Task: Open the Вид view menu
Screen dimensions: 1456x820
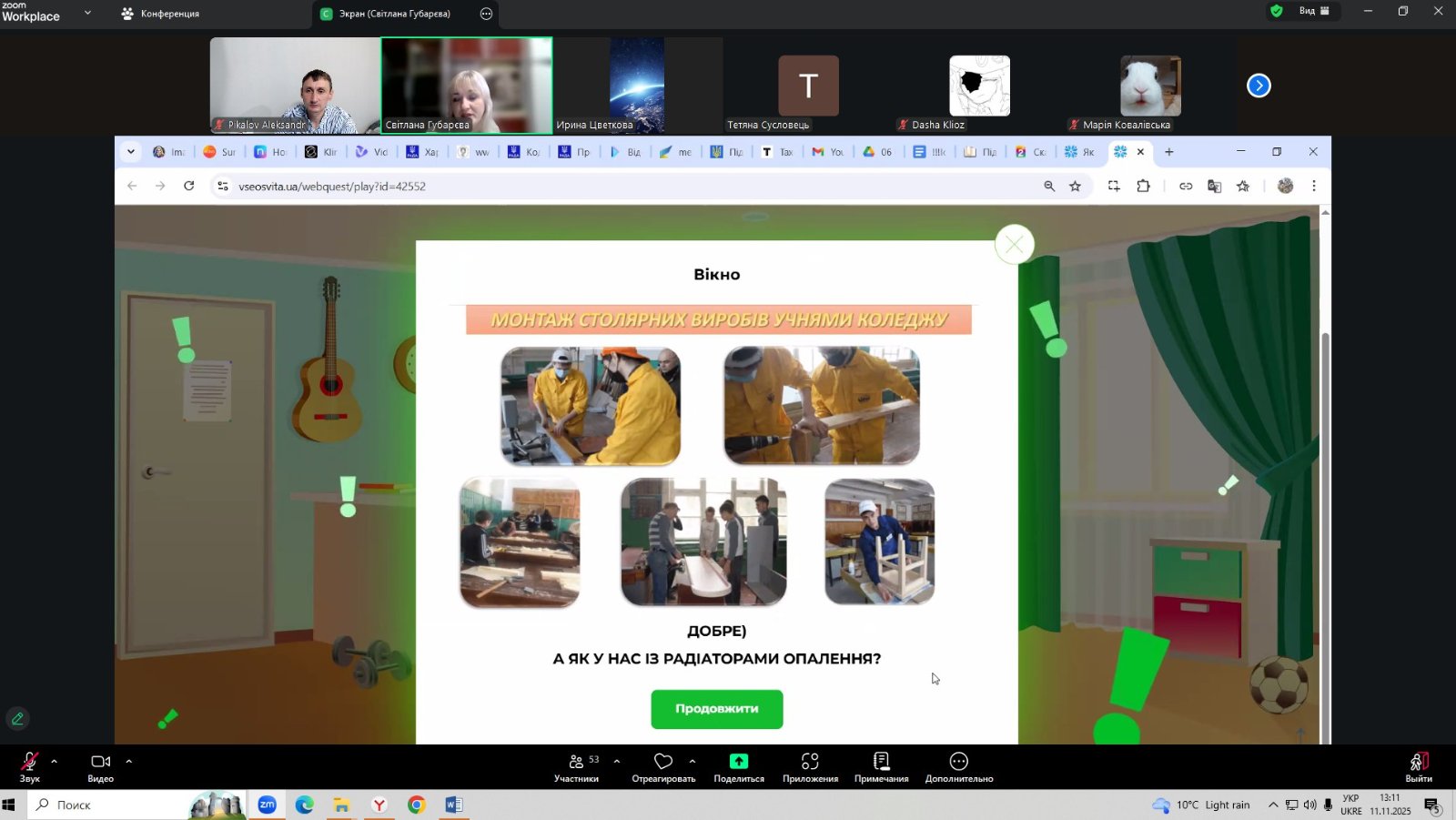Action: 1313,11
